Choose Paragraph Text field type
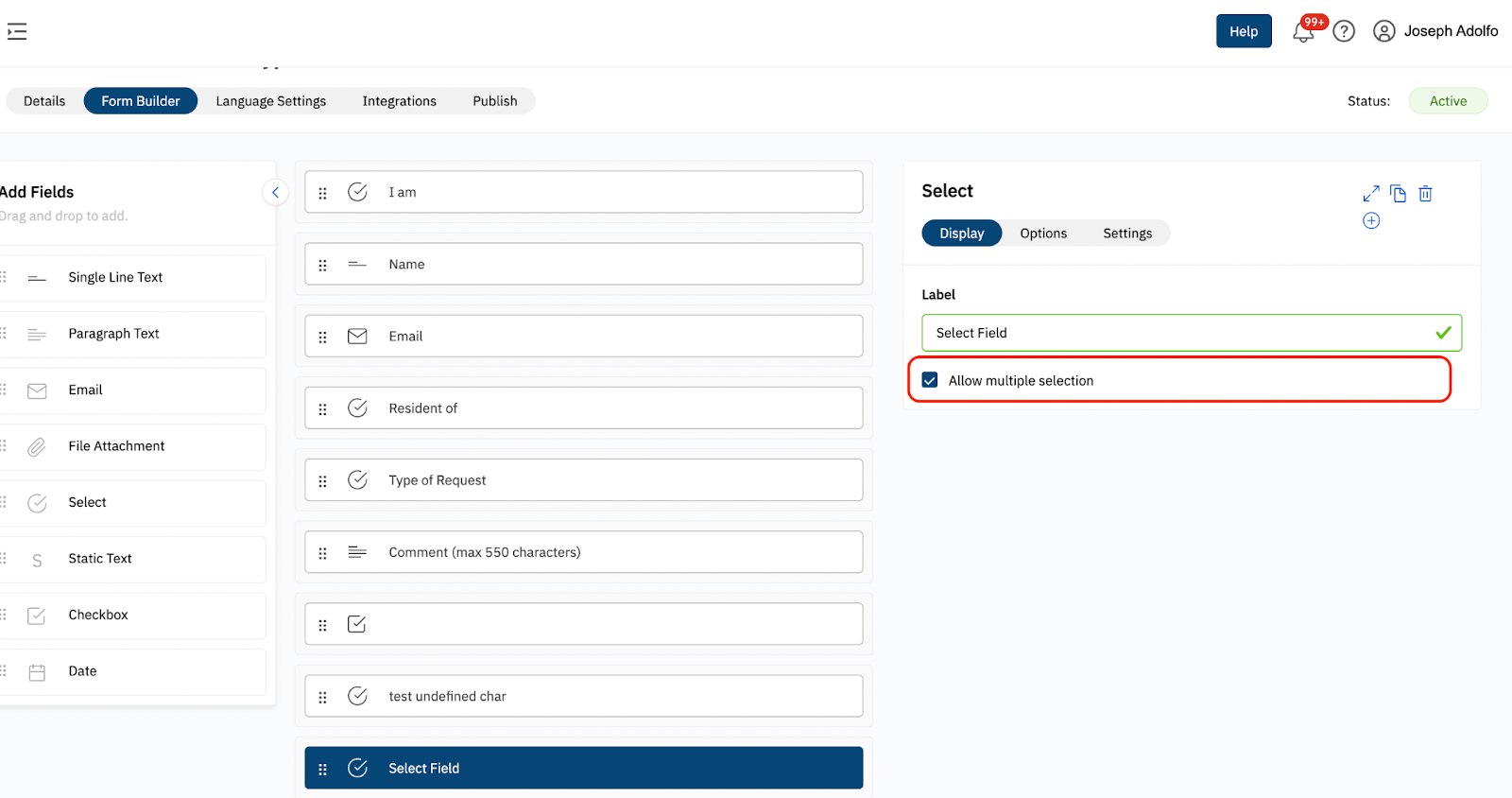This screenshot has width=1512, height=798. click(x=132, y=334)
